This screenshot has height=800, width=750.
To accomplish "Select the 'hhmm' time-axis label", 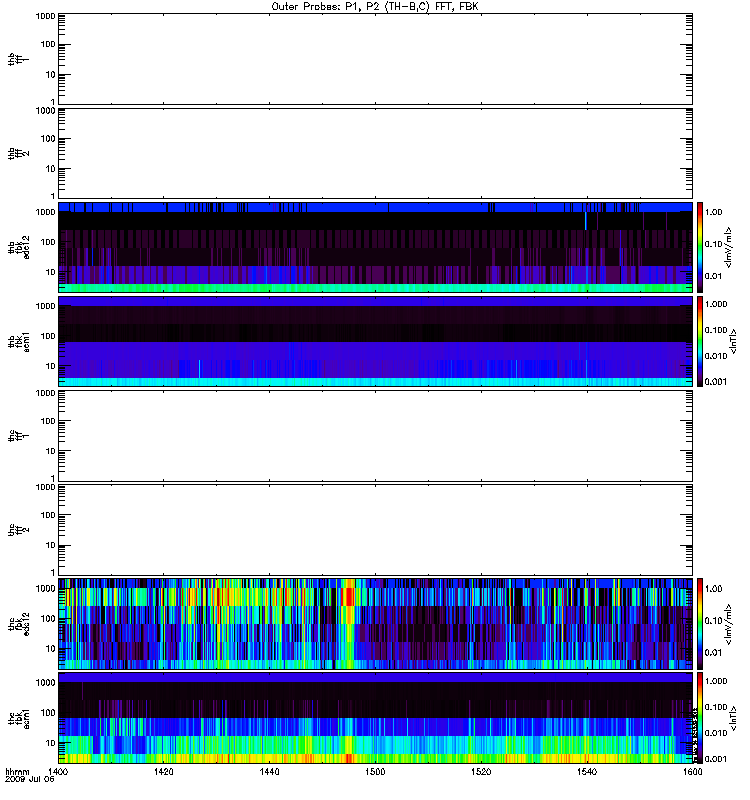I will 17,771.
